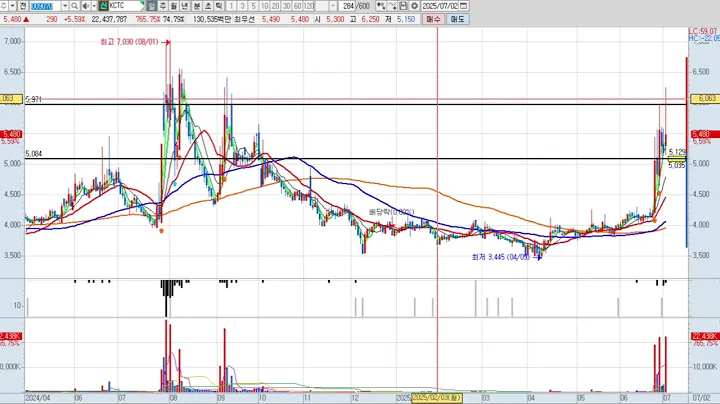Click the speaker sound icon
The width and height of the screenshot is (720, 404).
point(86,6)
